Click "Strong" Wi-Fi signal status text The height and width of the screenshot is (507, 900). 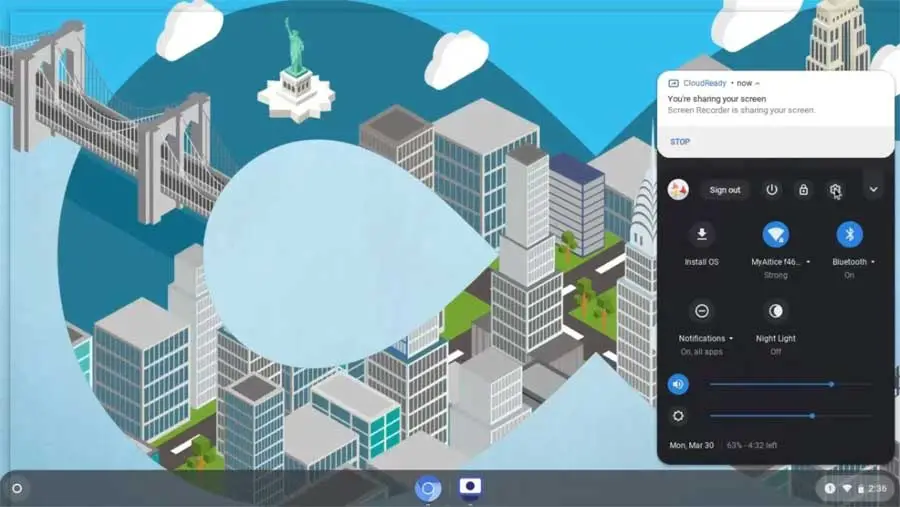[x=775, y=275]
